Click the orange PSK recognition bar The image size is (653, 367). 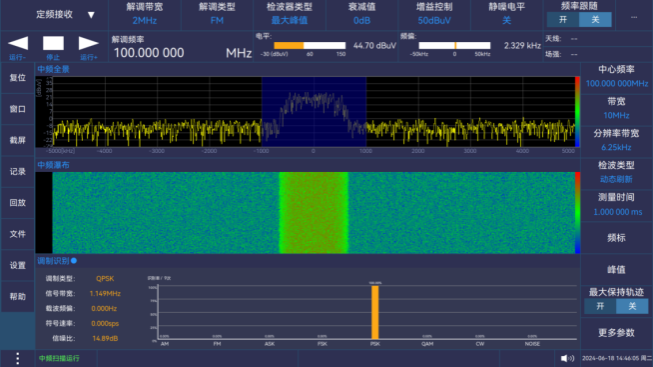click(375, 312)
